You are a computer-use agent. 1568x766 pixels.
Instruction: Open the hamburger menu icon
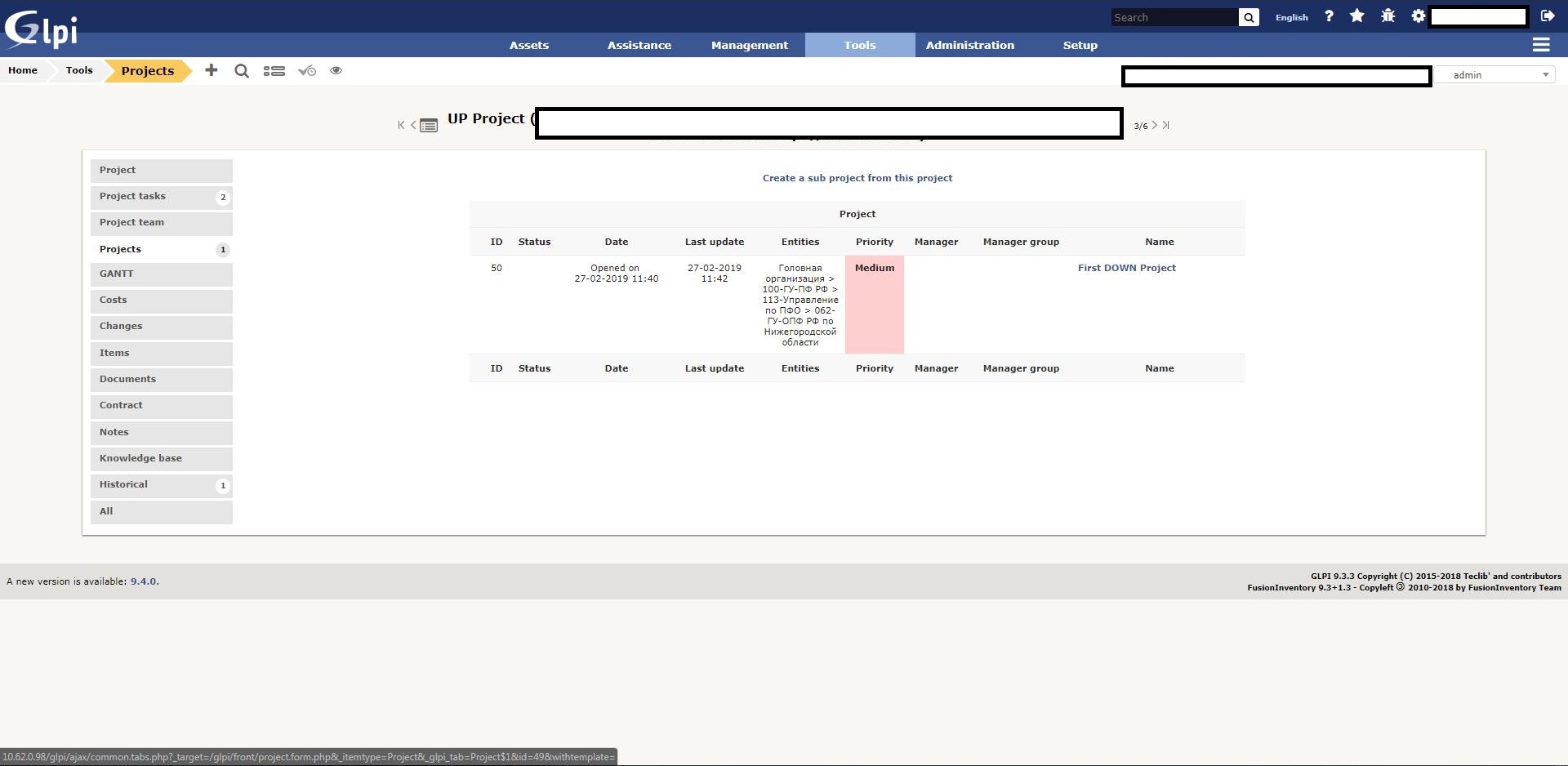pyautogui.click(x=1541, y=45)
